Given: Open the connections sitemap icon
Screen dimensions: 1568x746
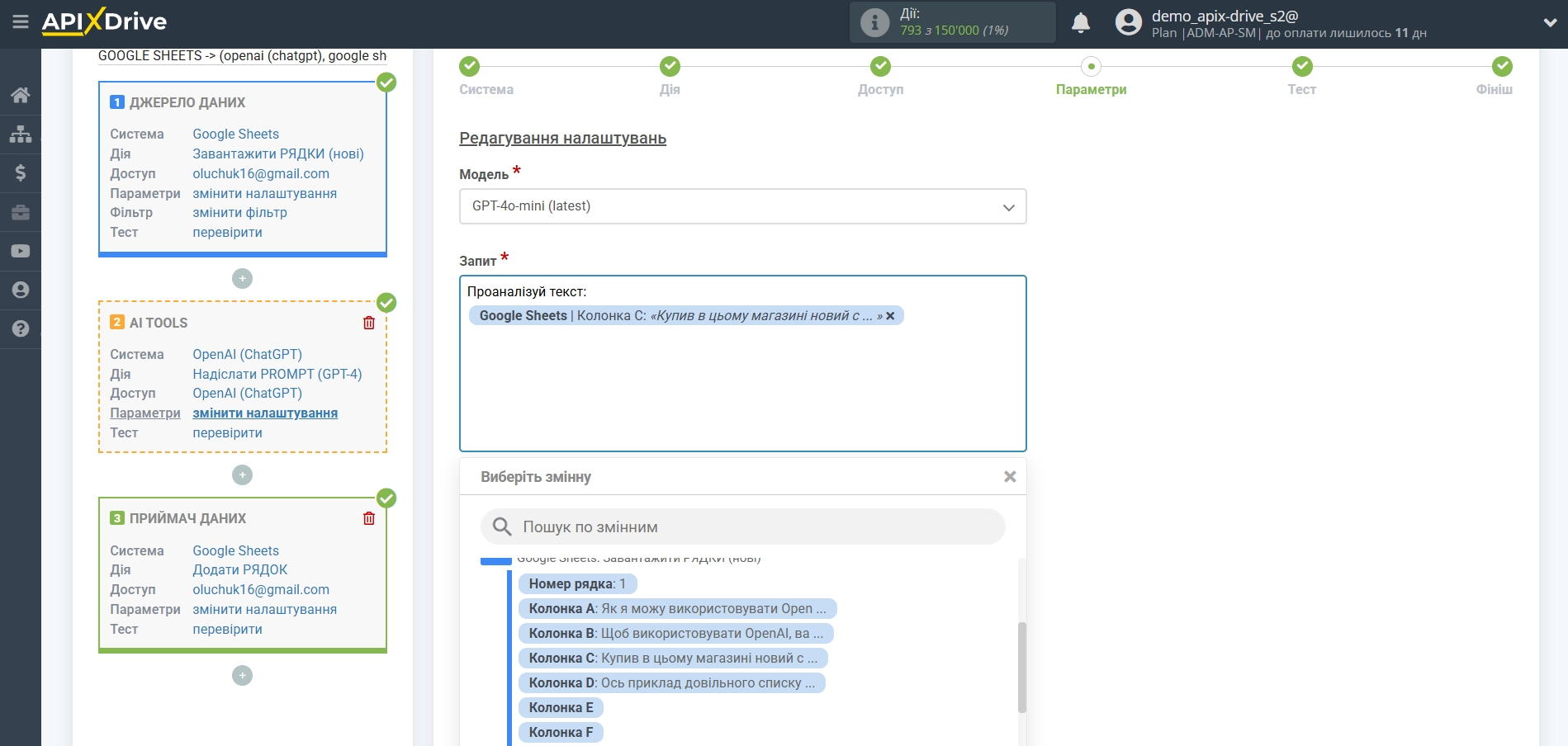Looking at the screenshot, I should pyautogui.click(x=21, y=134).
